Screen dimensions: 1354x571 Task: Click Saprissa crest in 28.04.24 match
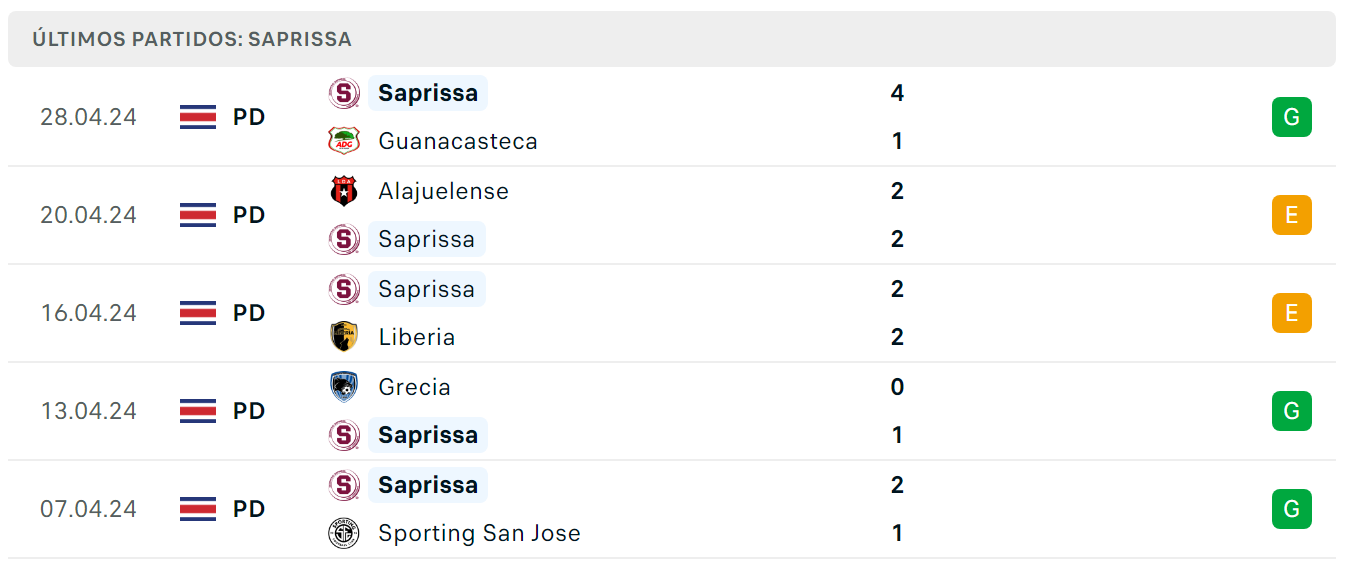[x=344, y=93]
